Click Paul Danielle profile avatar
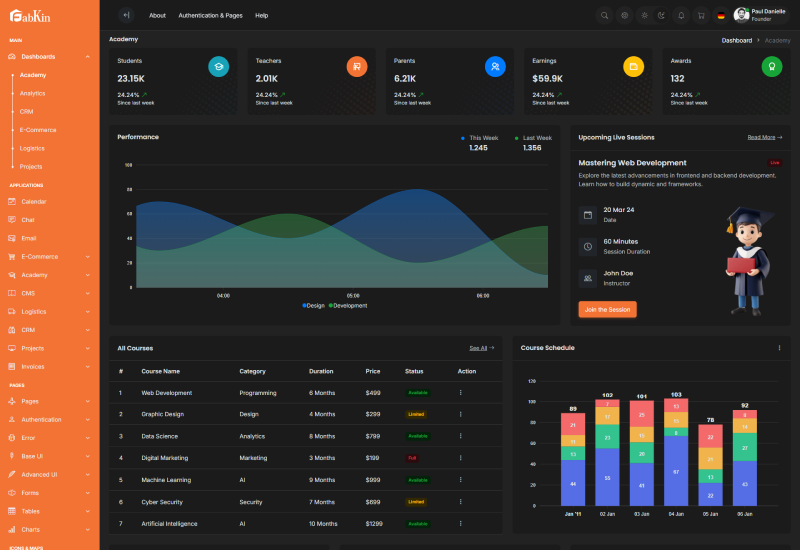800x550 pixels. pyautogui.click(x=741, y=15)
